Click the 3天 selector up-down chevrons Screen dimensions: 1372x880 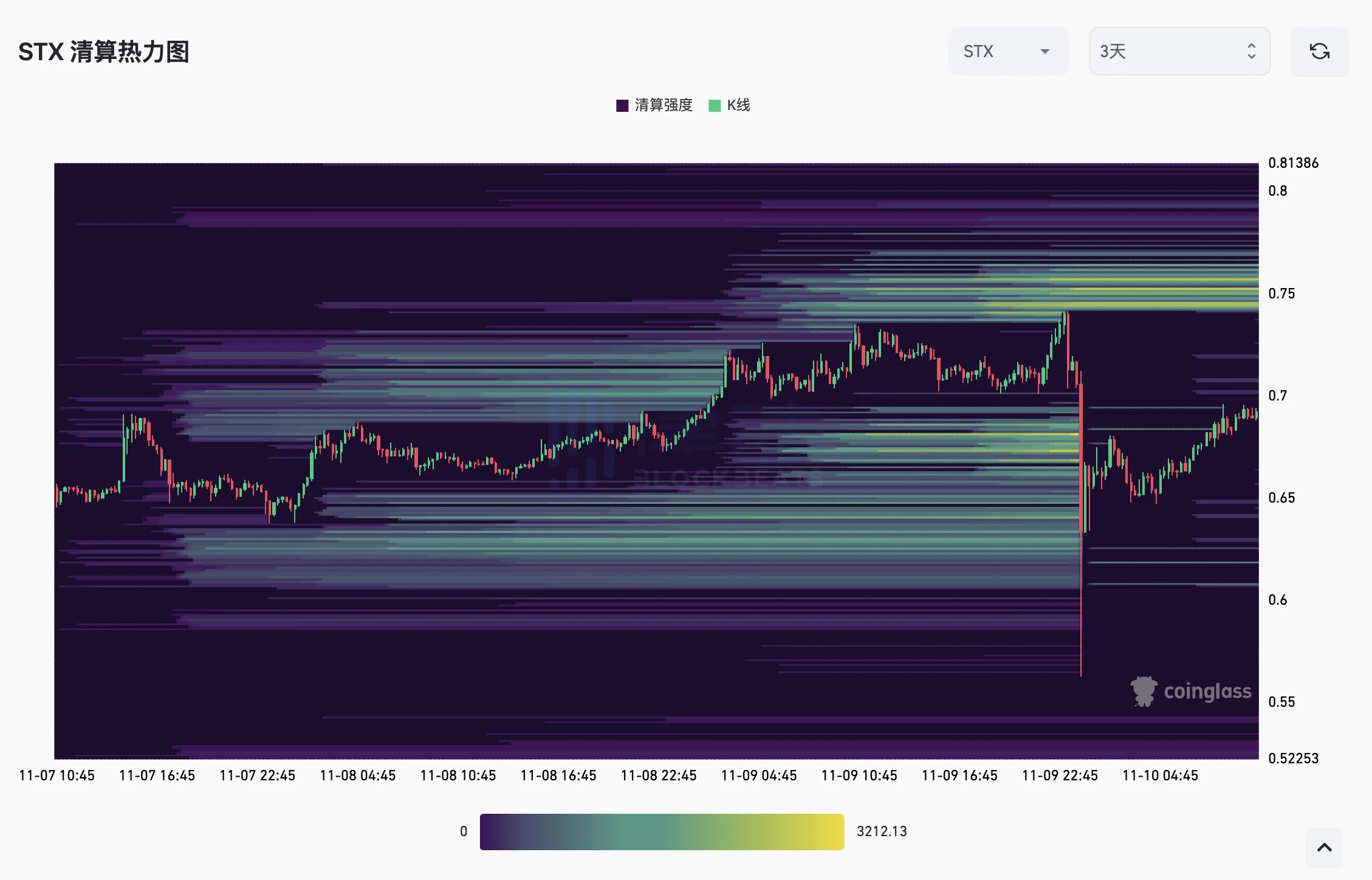point(1251,51)
